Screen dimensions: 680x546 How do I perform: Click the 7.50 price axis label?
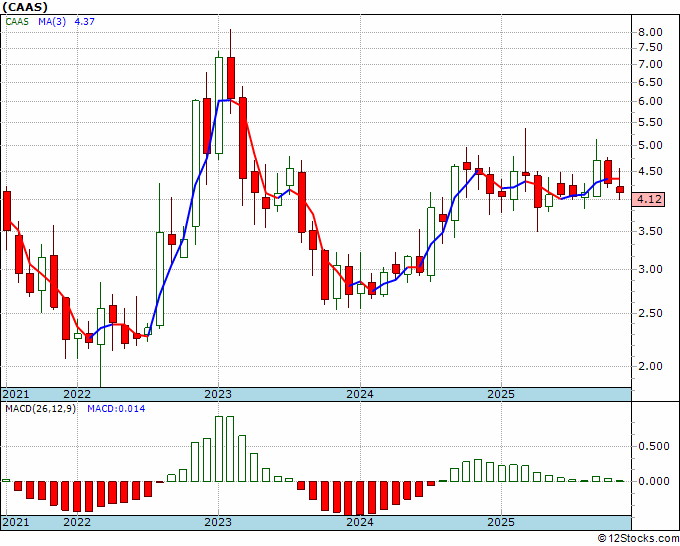(650, 47)
